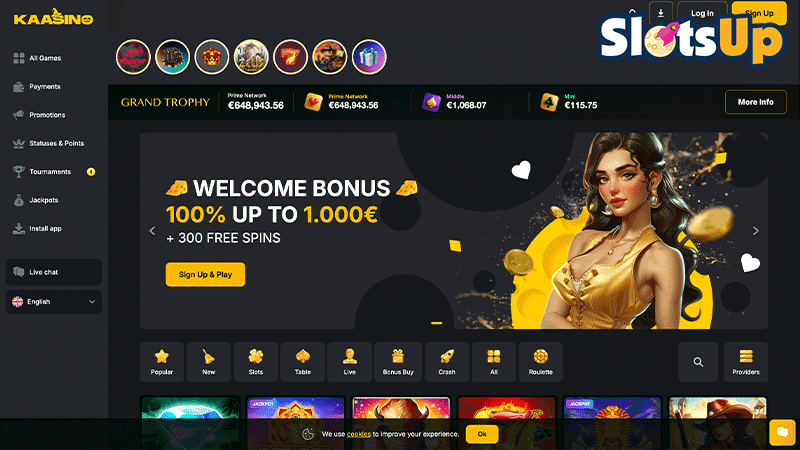This screenshot has height=450, width=800.
Task: Open the Crash rocket category
Action: click(x=446, y=362)
